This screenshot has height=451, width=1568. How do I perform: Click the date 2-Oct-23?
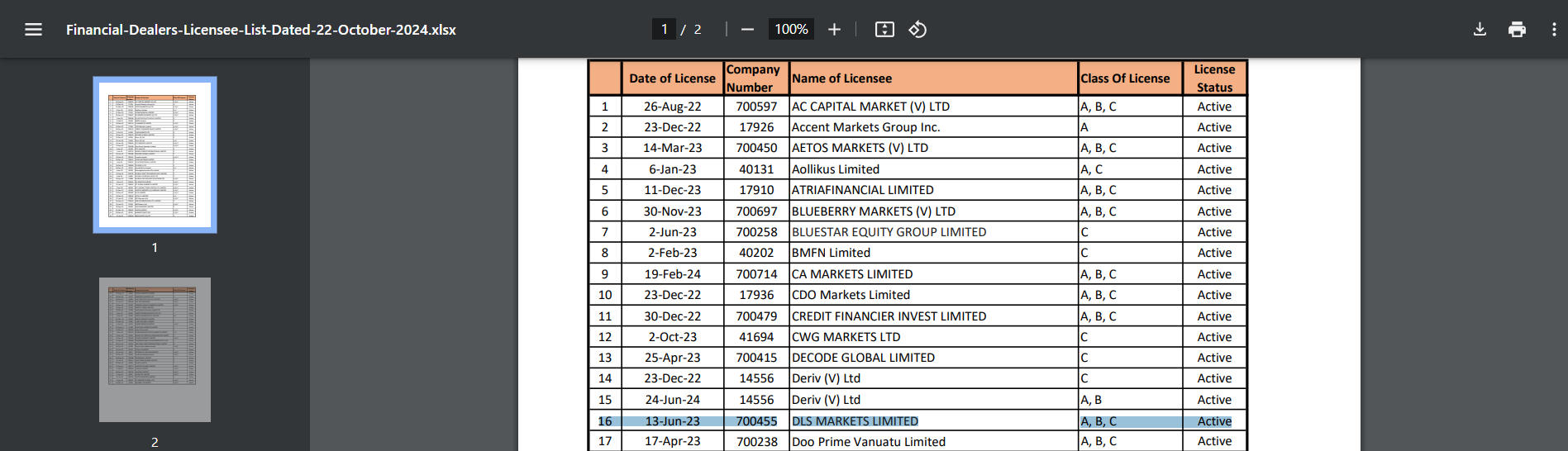click(x=672, y=337)
